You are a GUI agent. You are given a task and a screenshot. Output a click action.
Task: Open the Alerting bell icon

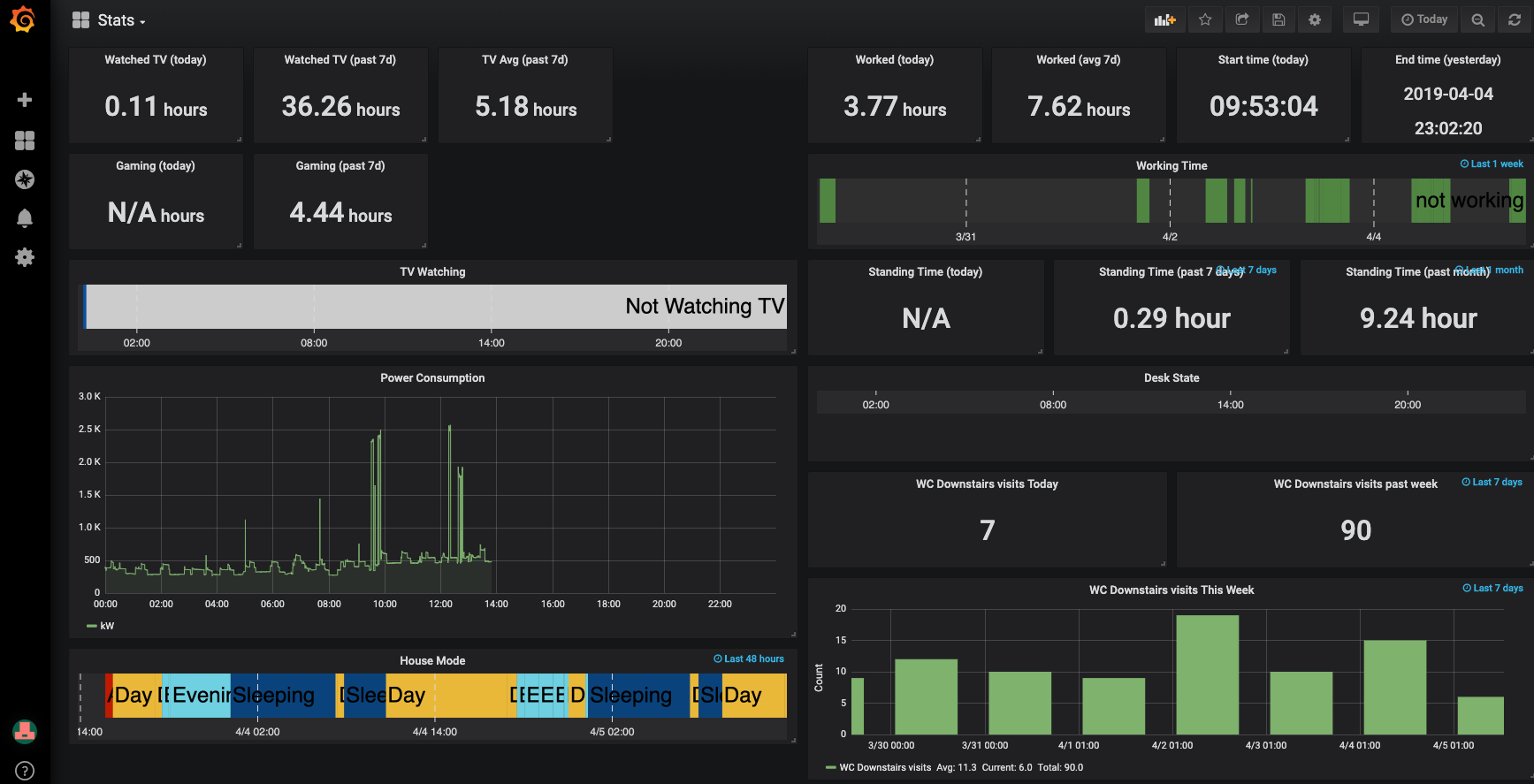coord(25,218)
